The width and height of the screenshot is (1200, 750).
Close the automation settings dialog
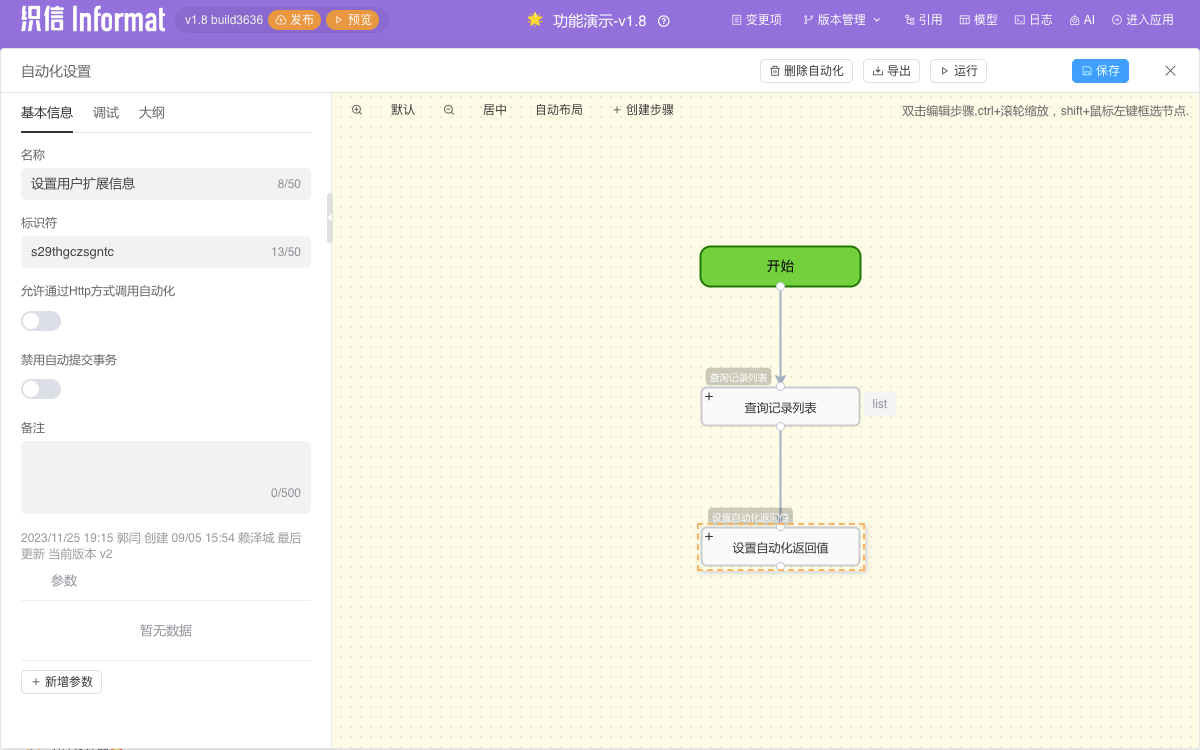(x=1170, y=71)
